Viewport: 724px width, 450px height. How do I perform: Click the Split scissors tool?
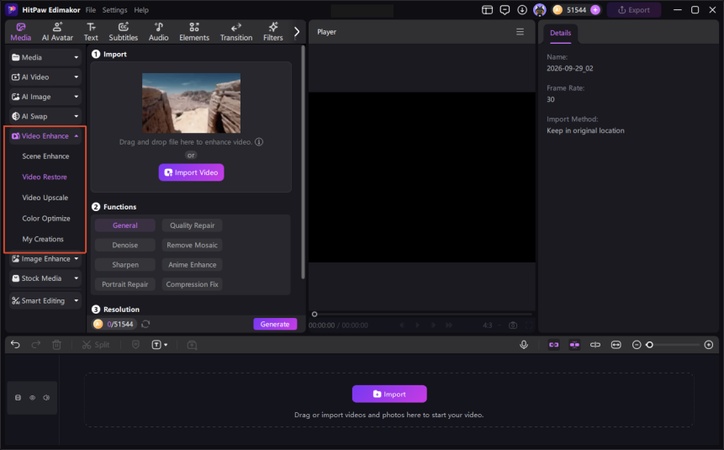point(96,345)
